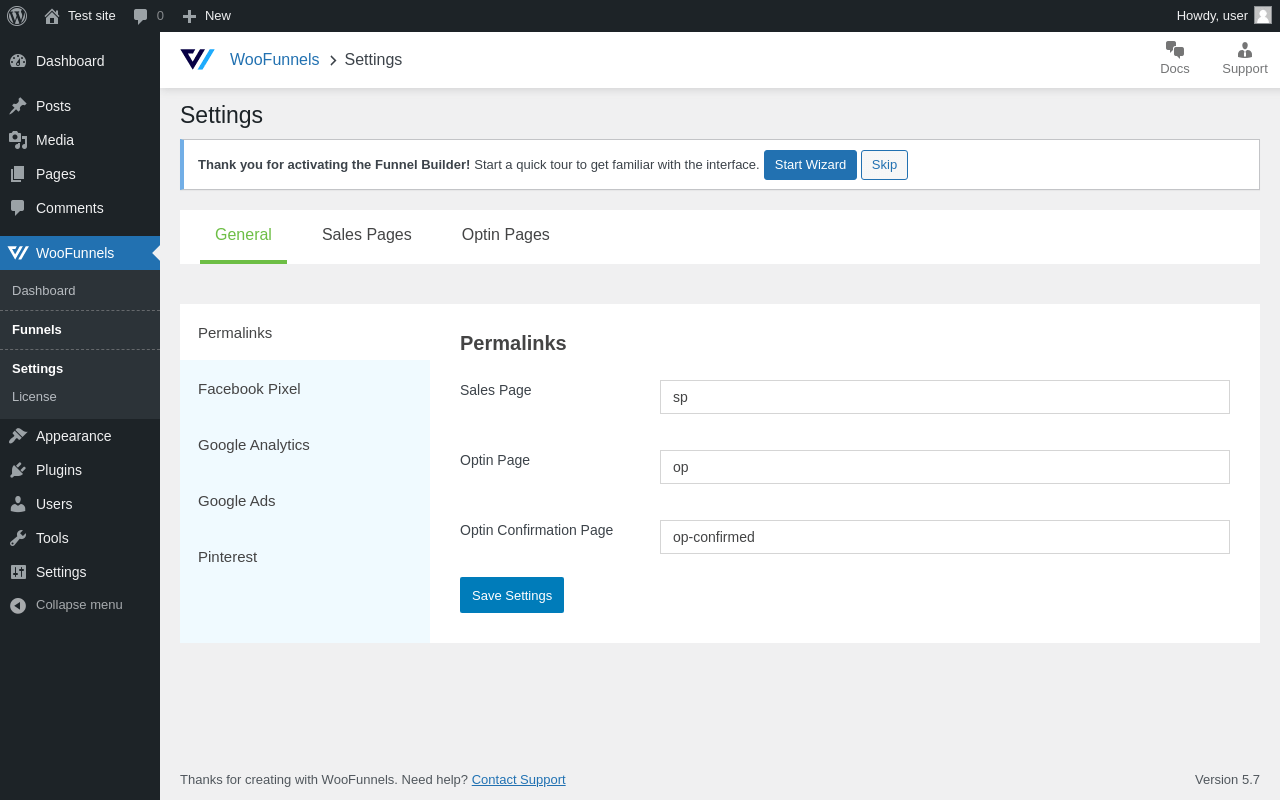Focus the Sales Page permalink field
This screenshot has height=800, width=1280.
click(x=945, y=397)
